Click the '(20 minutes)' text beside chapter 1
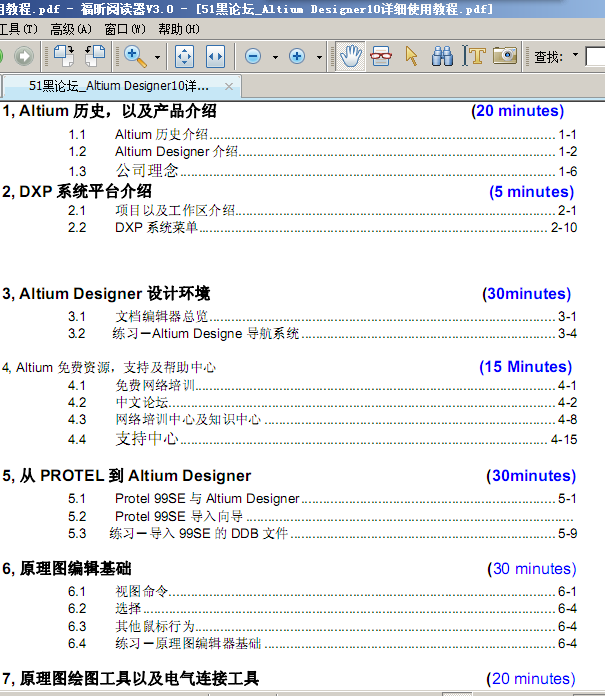 point(518,111)
